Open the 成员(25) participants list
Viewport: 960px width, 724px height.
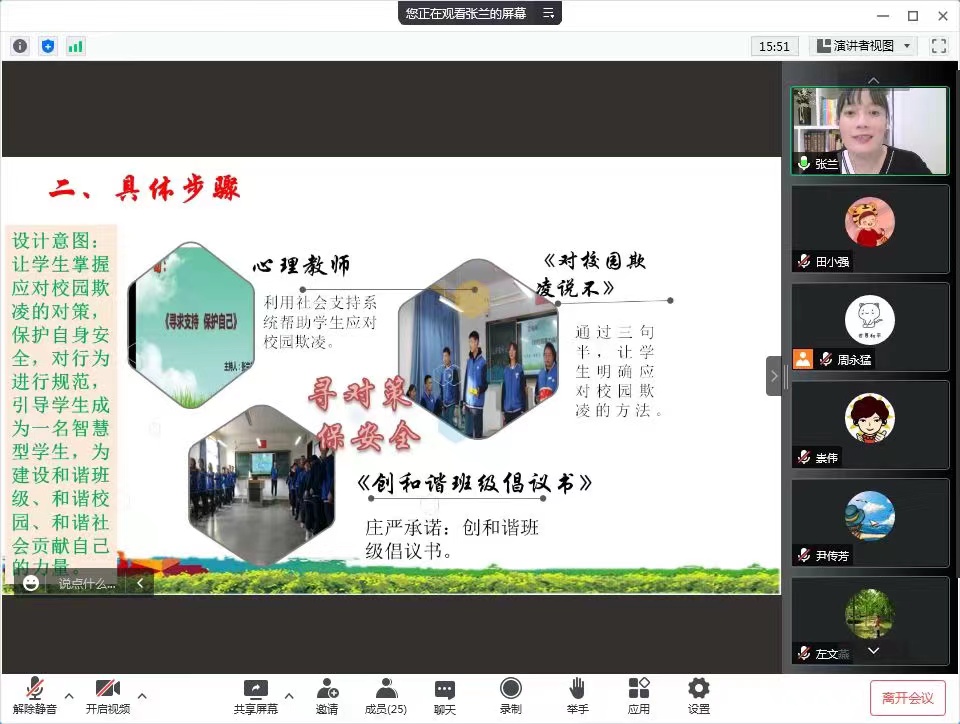pyautogui.click(x=385, y=692)
